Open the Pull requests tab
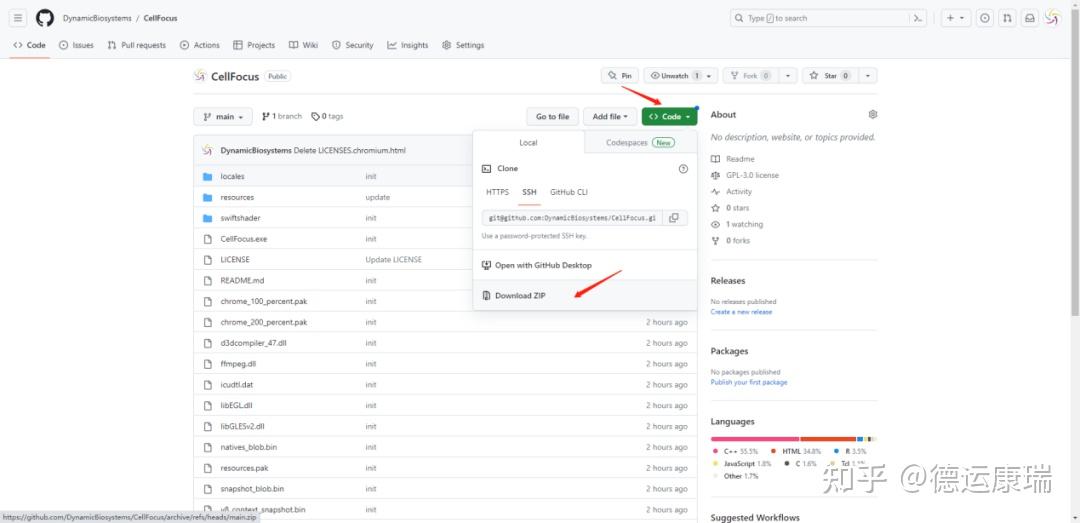 point(137,45)
